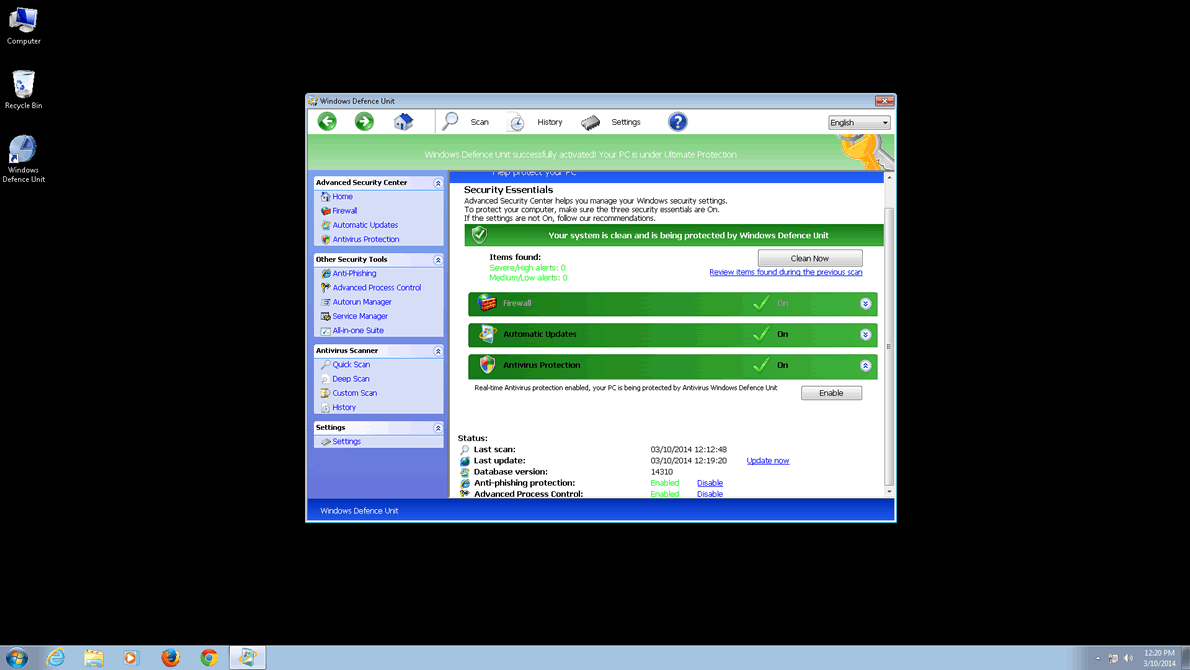Disable Anti-phishing protection
This screenshot has height=670, width=1190.
[x=709, y=483]
